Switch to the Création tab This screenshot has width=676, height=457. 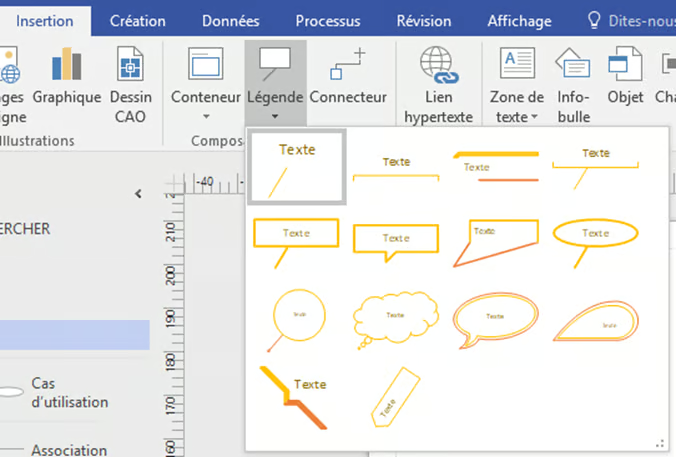click(138, 21)
